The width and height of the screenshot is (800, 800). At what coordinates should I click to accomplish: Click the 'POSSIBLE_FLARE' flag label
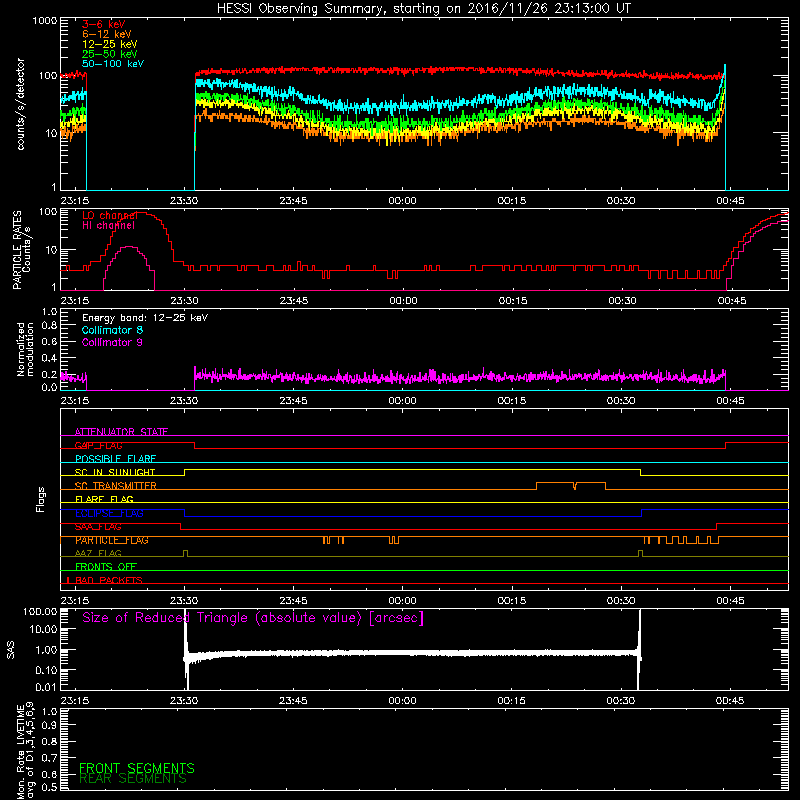pos(115,459)
